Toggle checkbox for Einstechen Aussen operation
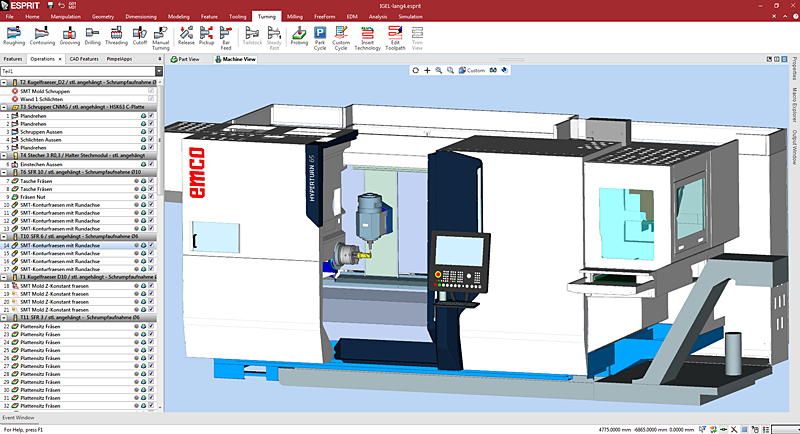The image size is (800, 434). point(151,164)
